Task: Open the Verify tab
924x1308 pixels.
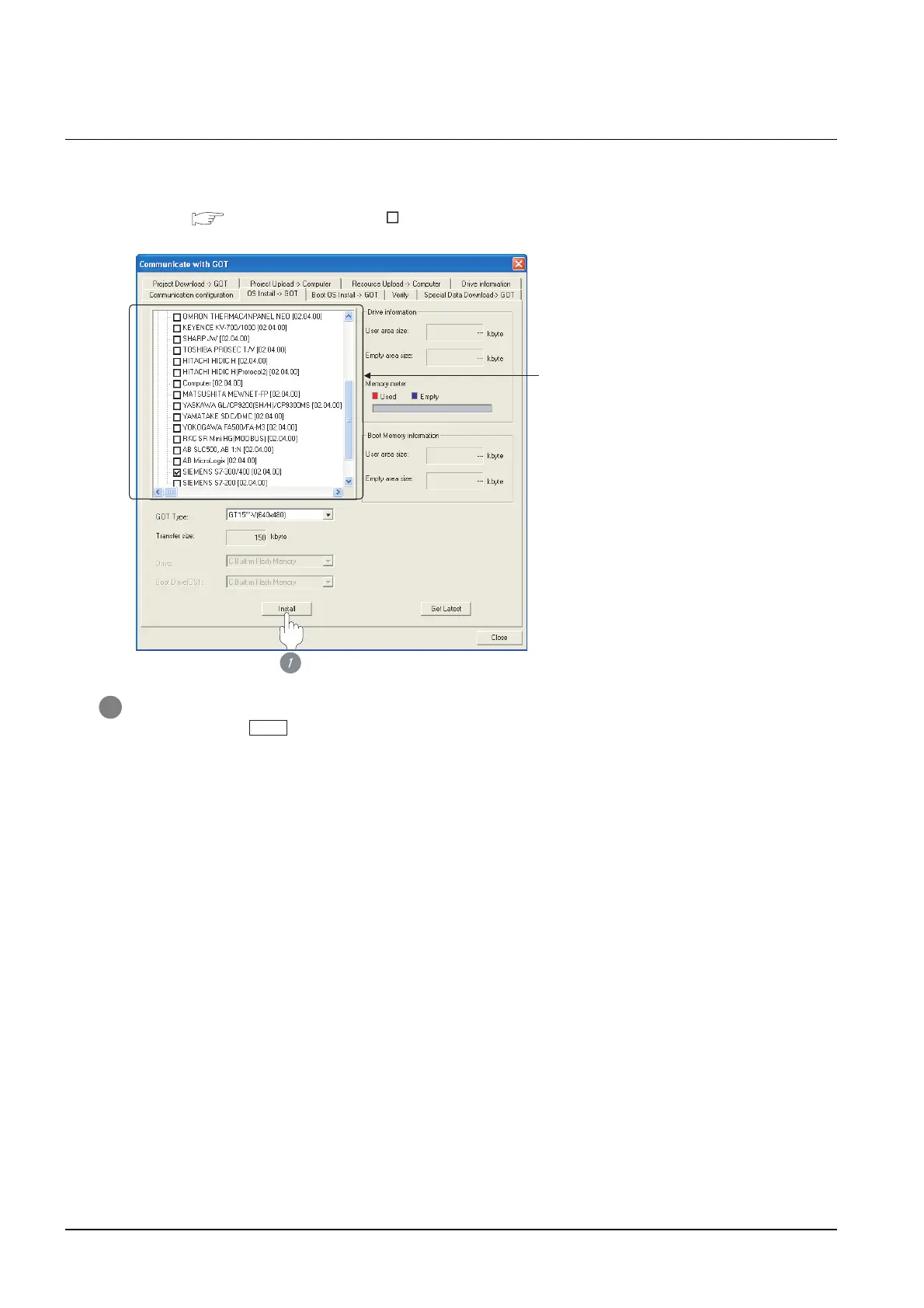Action: click(401, 295)
